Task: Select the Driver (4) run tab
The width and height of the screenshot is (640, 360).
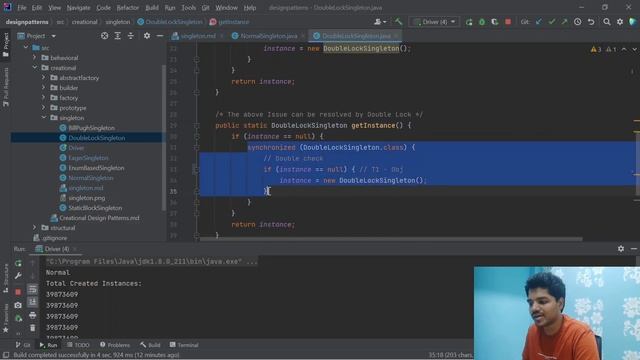Action: click(56, 249)
